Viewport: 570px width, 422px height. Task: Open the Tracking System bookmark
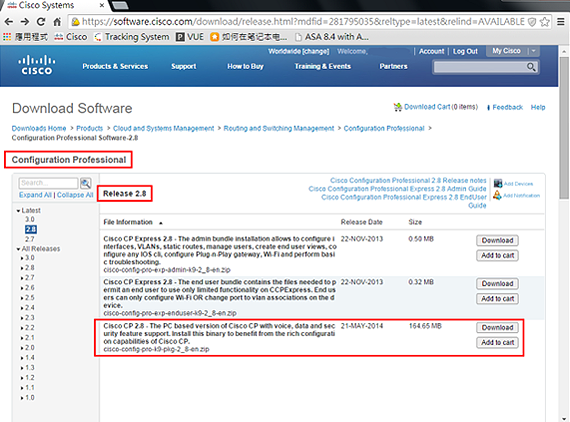pos(132,37)
